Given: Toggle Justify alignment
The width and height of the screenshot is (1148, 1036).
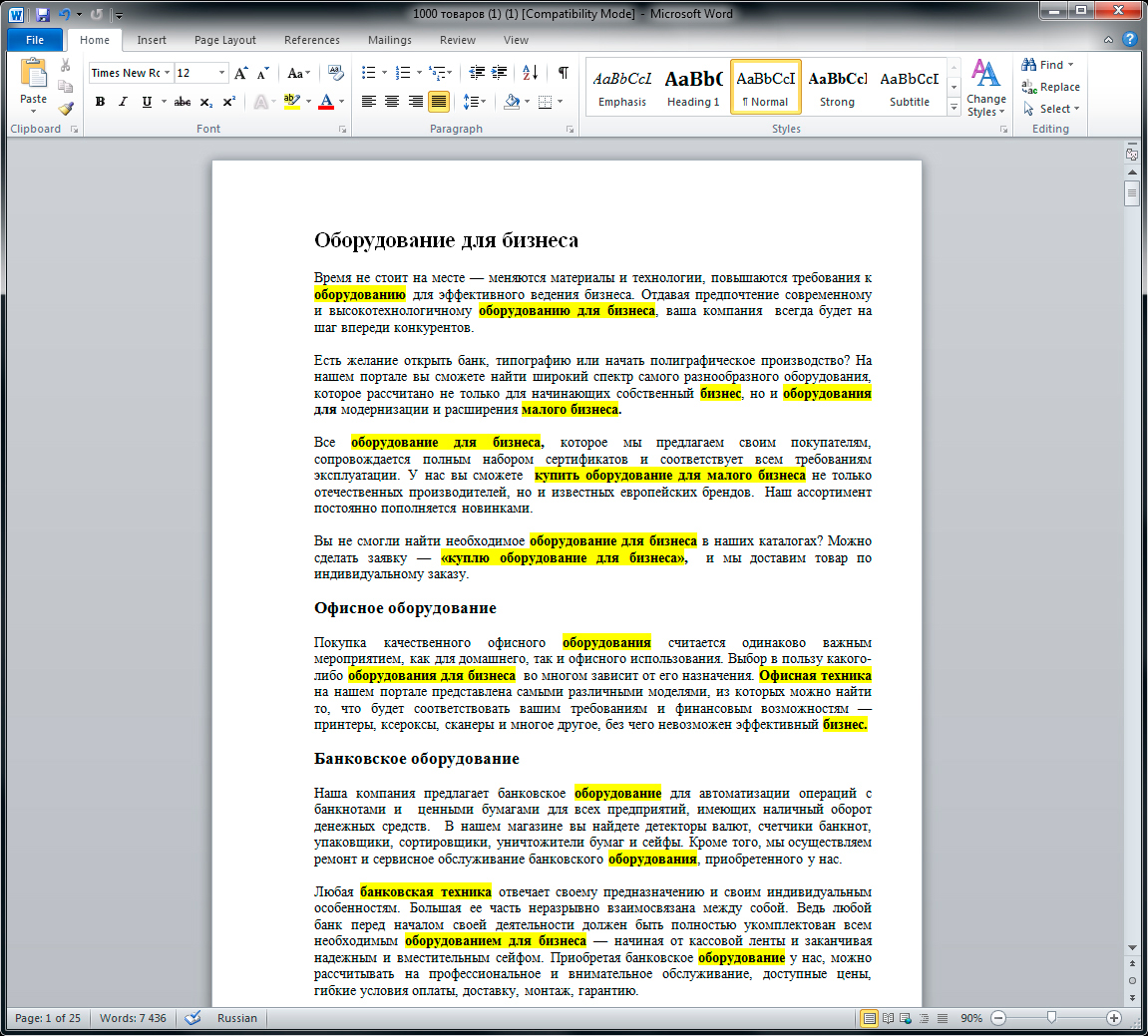Looking at the screenshot, I should pos(439,102).
